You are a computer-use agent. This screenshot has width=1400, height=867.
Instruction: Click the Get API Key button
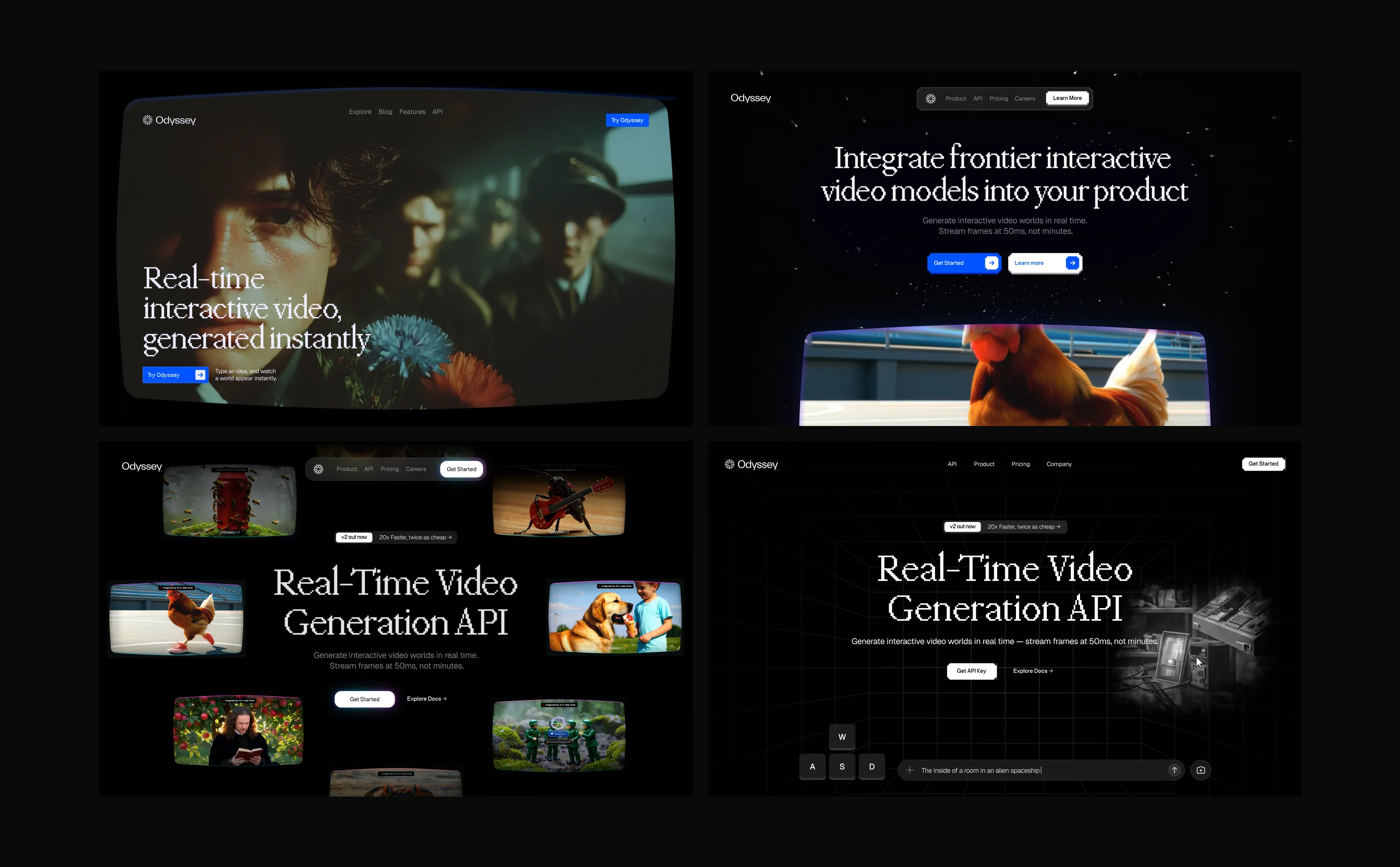pyautogui.click(x=971, y=671)
